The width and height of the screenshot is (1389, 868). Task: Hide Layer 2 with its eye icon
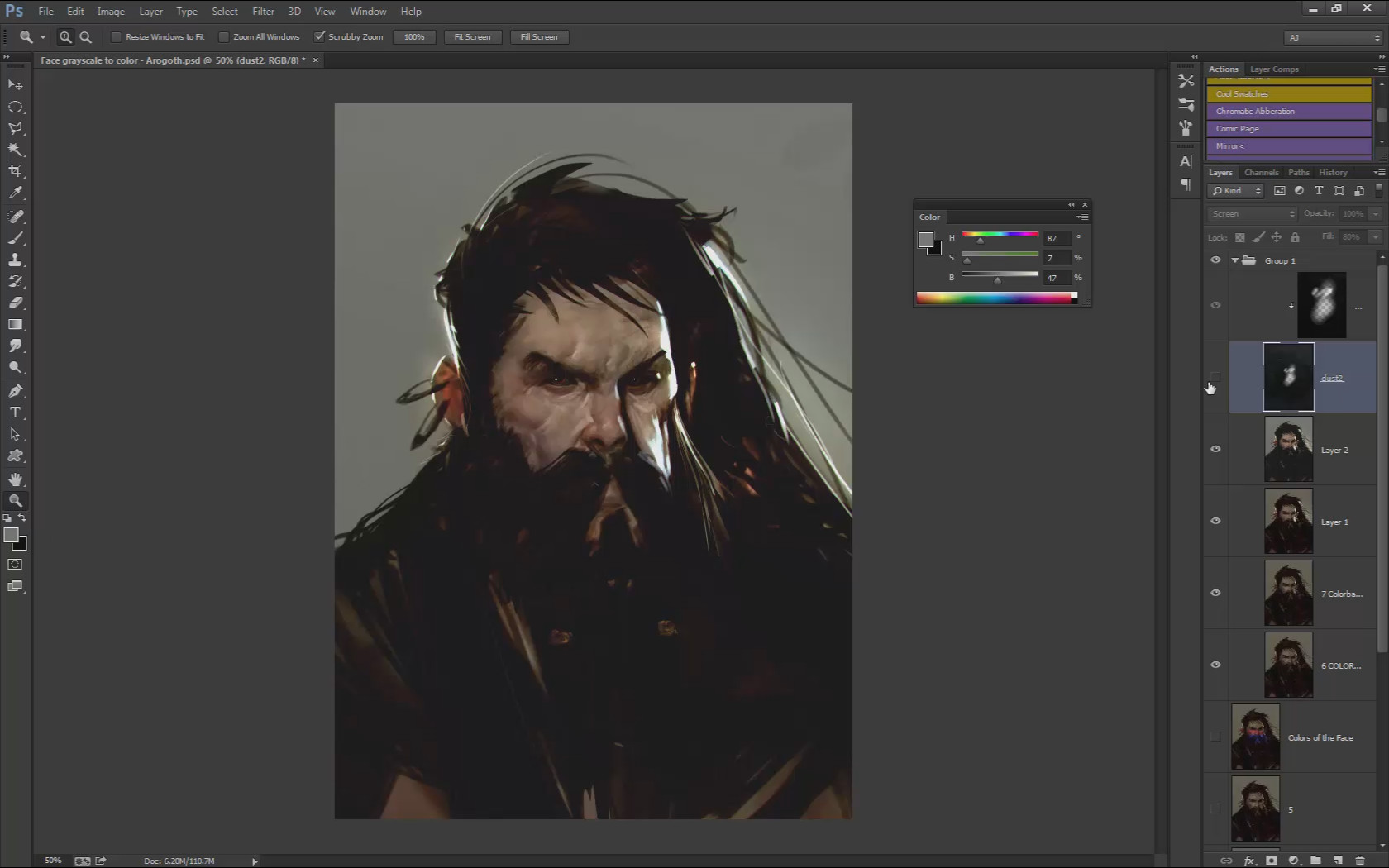tap(1215, 449)
